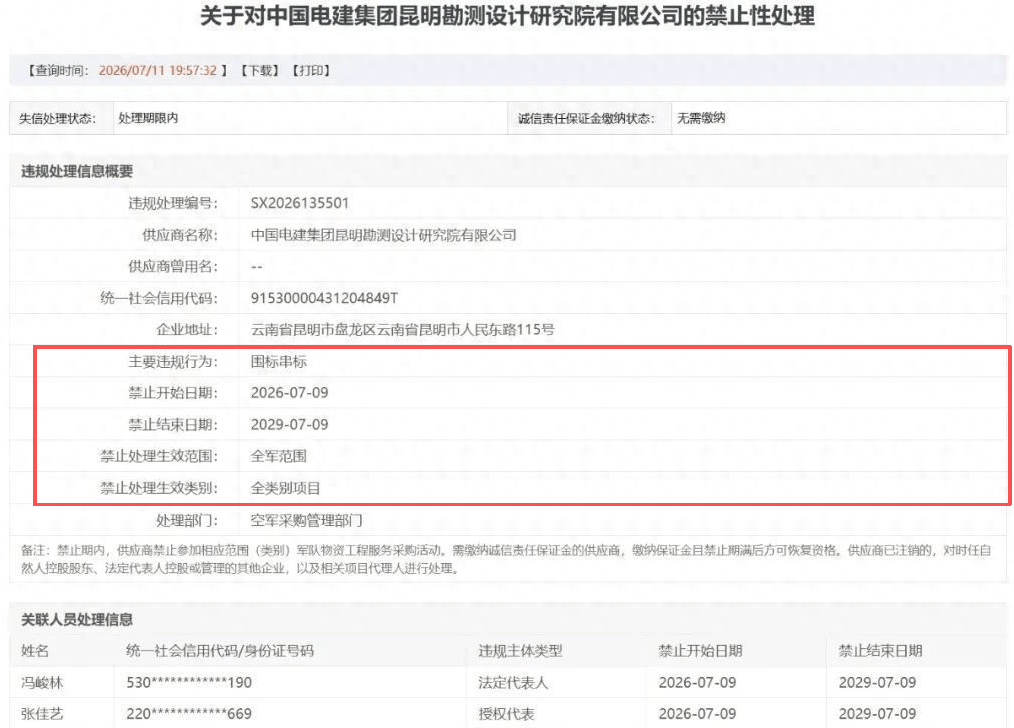Click the 关联人员处理信息 section header
1014x728 pixels.
(x=77, y=619)
